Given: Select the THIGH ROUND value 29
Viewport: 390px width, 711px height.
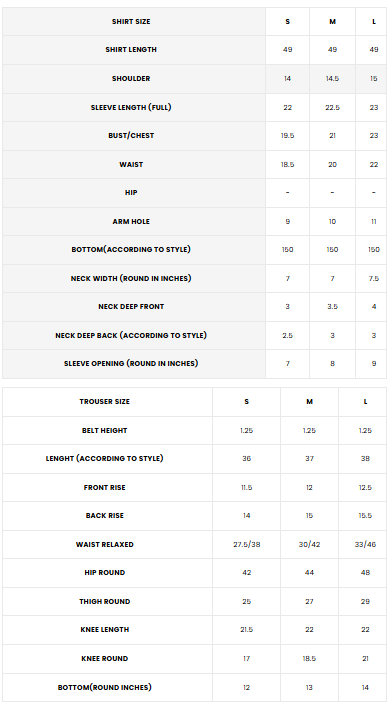Looking at the screenshot, I should coord(366,602).
